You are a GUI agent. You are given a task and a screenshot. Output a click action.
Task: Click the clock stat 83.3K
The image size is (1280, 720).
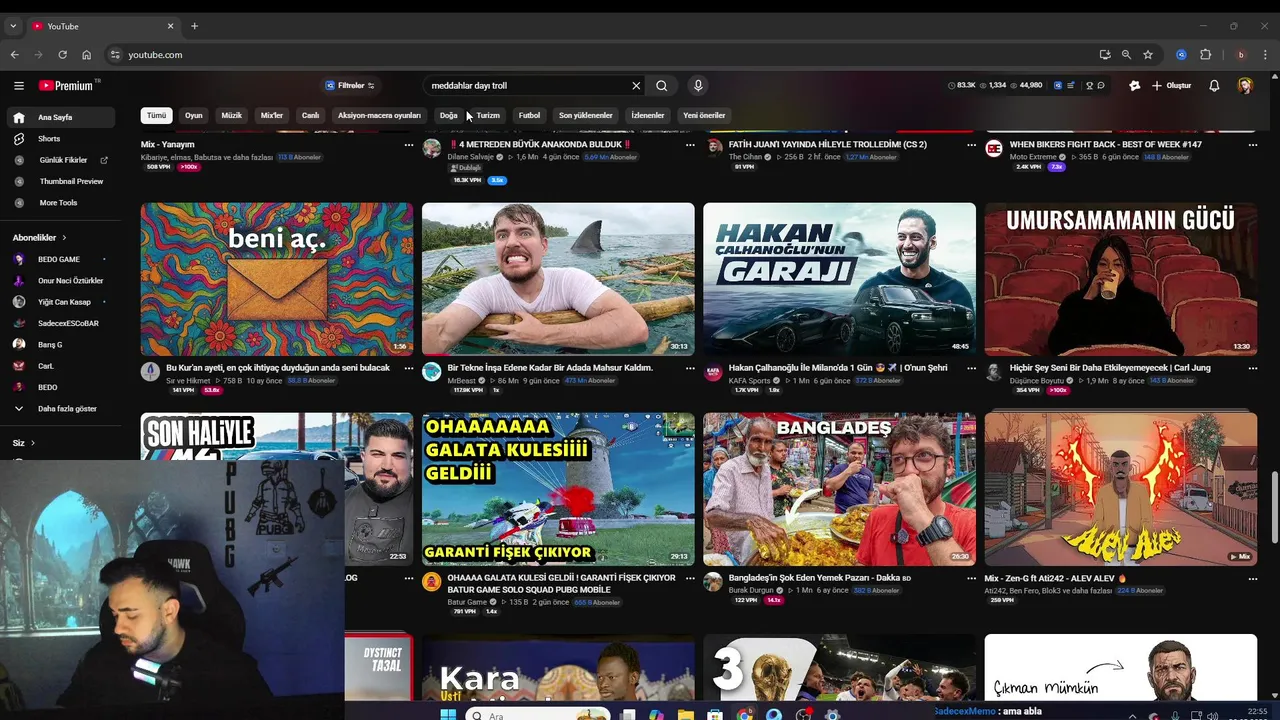(x=962, y=86)
